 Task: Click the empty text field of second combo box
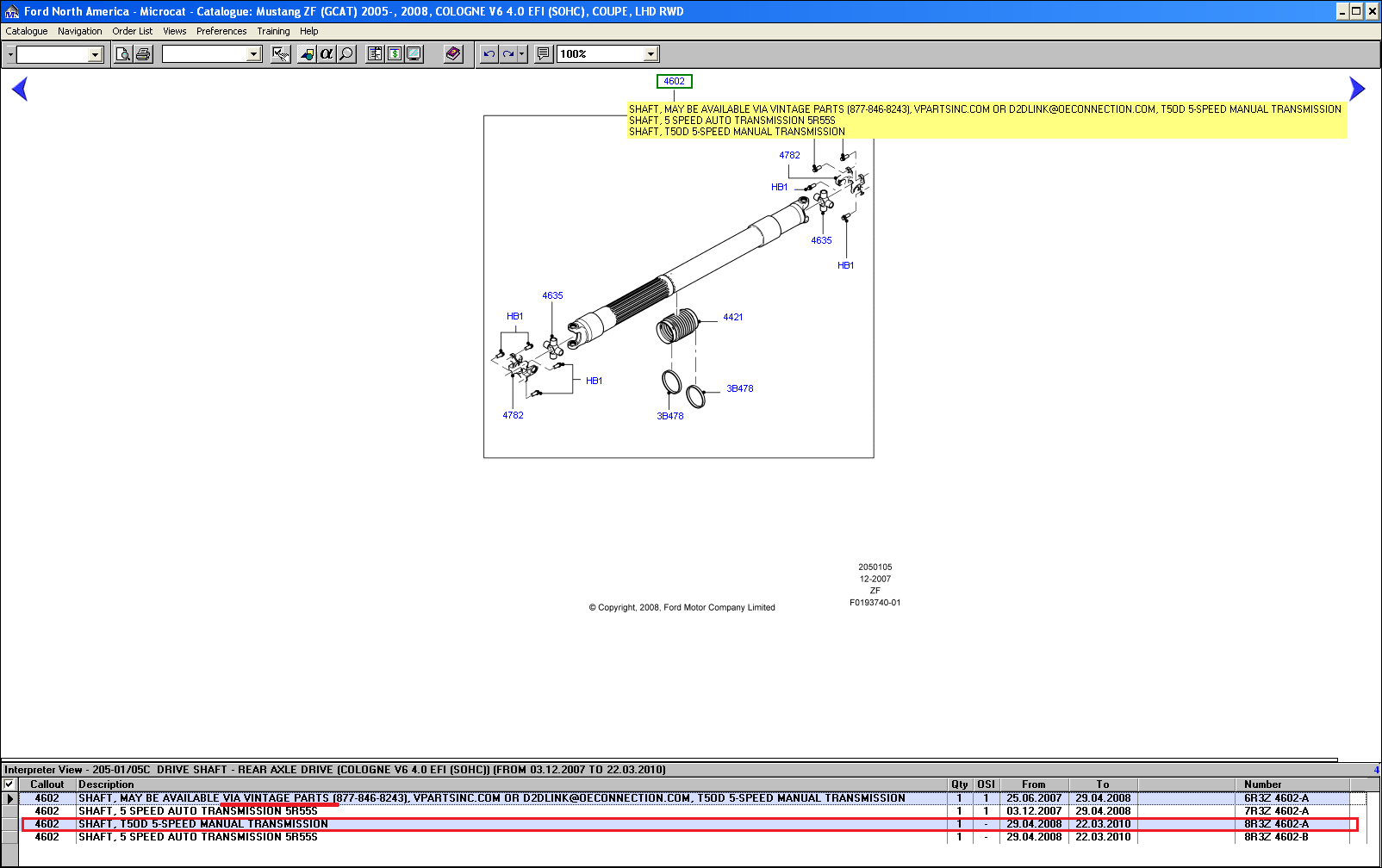click(x=204, y=54)
